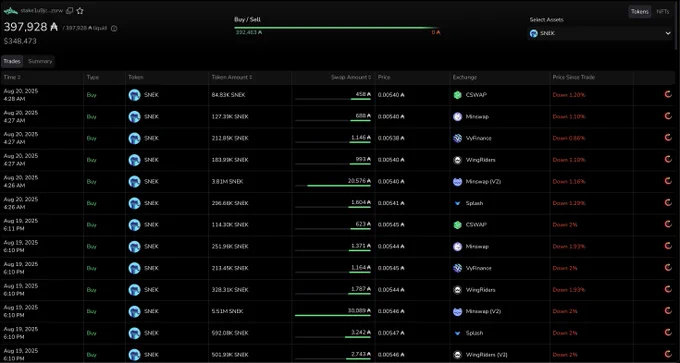680x363 pixels.
Task: Click the 'Down 1.20%' price change
Action: (569, 95)
